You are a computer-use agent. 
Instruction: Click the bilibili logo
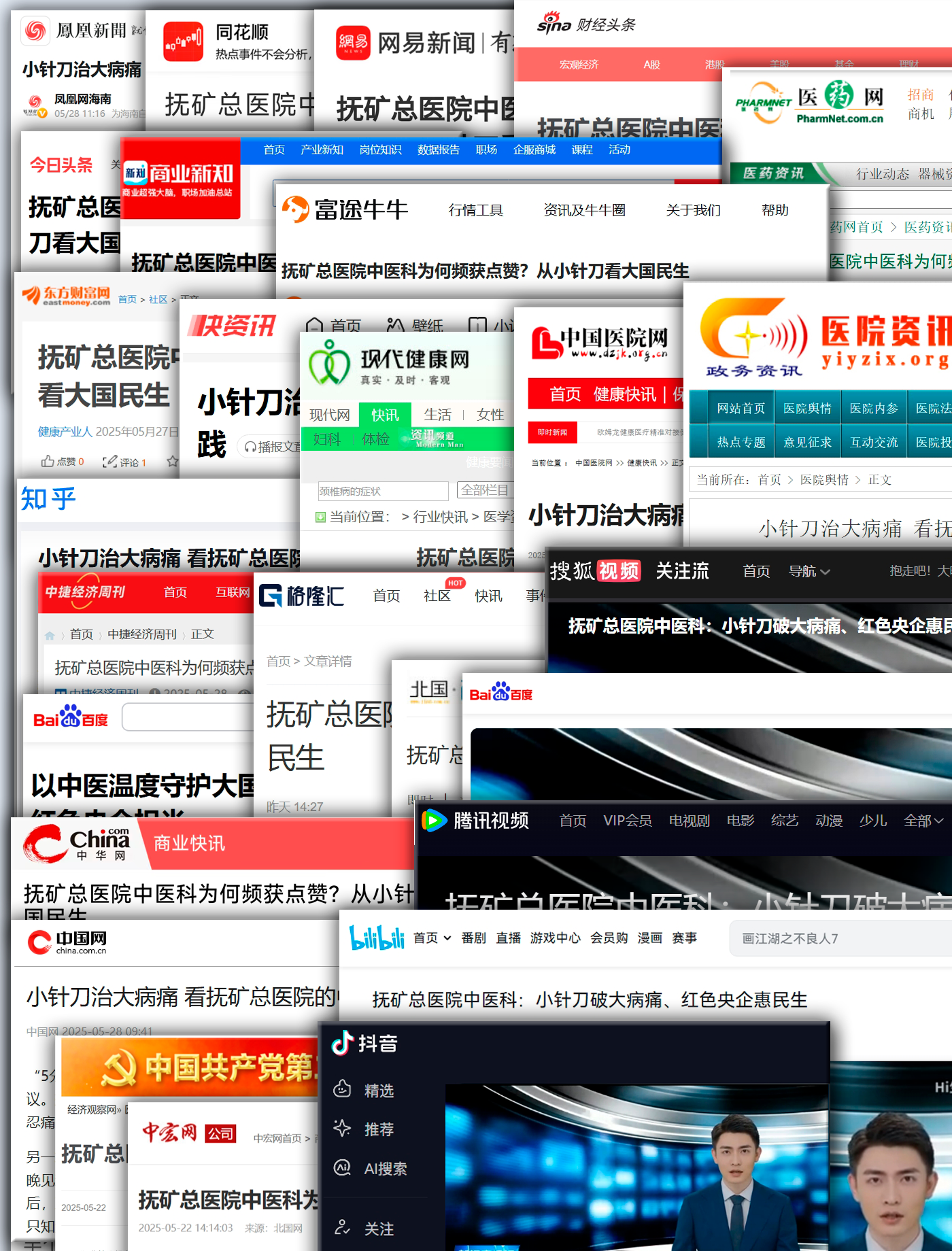coord(377,938)
